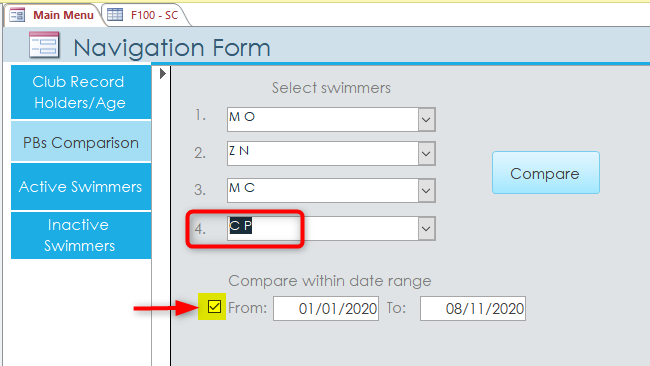
Task: Select the PBs Comparison navigation tab
Action: click(81, 142)
